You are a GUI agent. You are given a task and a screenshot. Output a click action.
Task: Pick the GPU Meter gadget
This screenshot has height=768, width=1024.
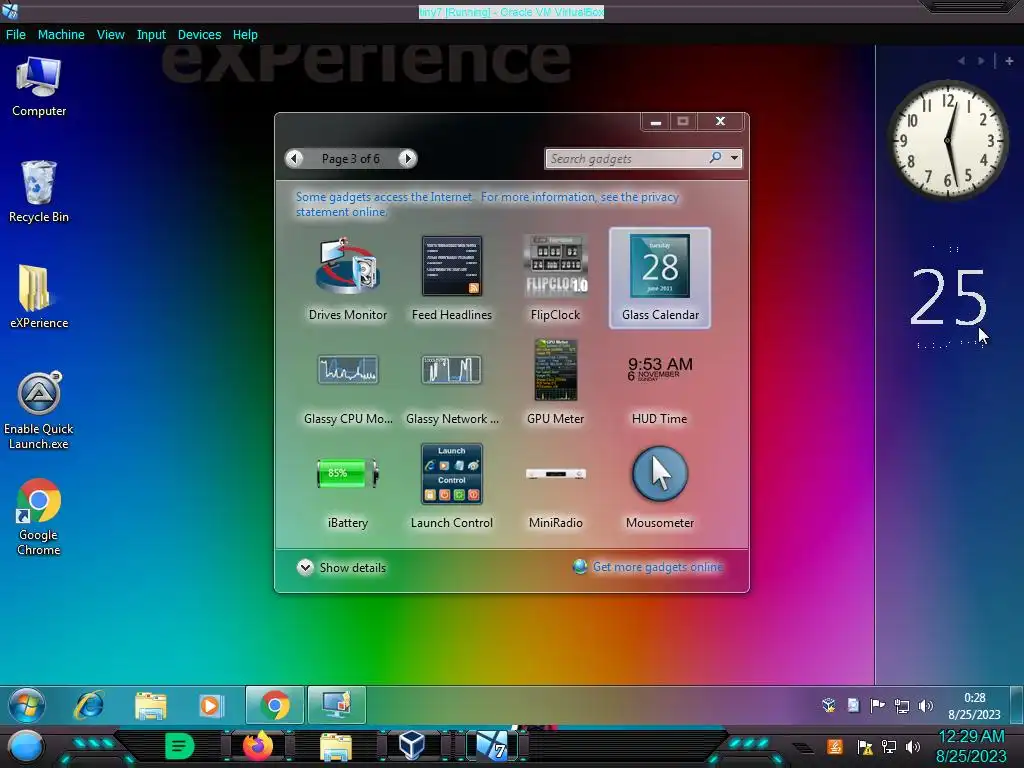555,383
